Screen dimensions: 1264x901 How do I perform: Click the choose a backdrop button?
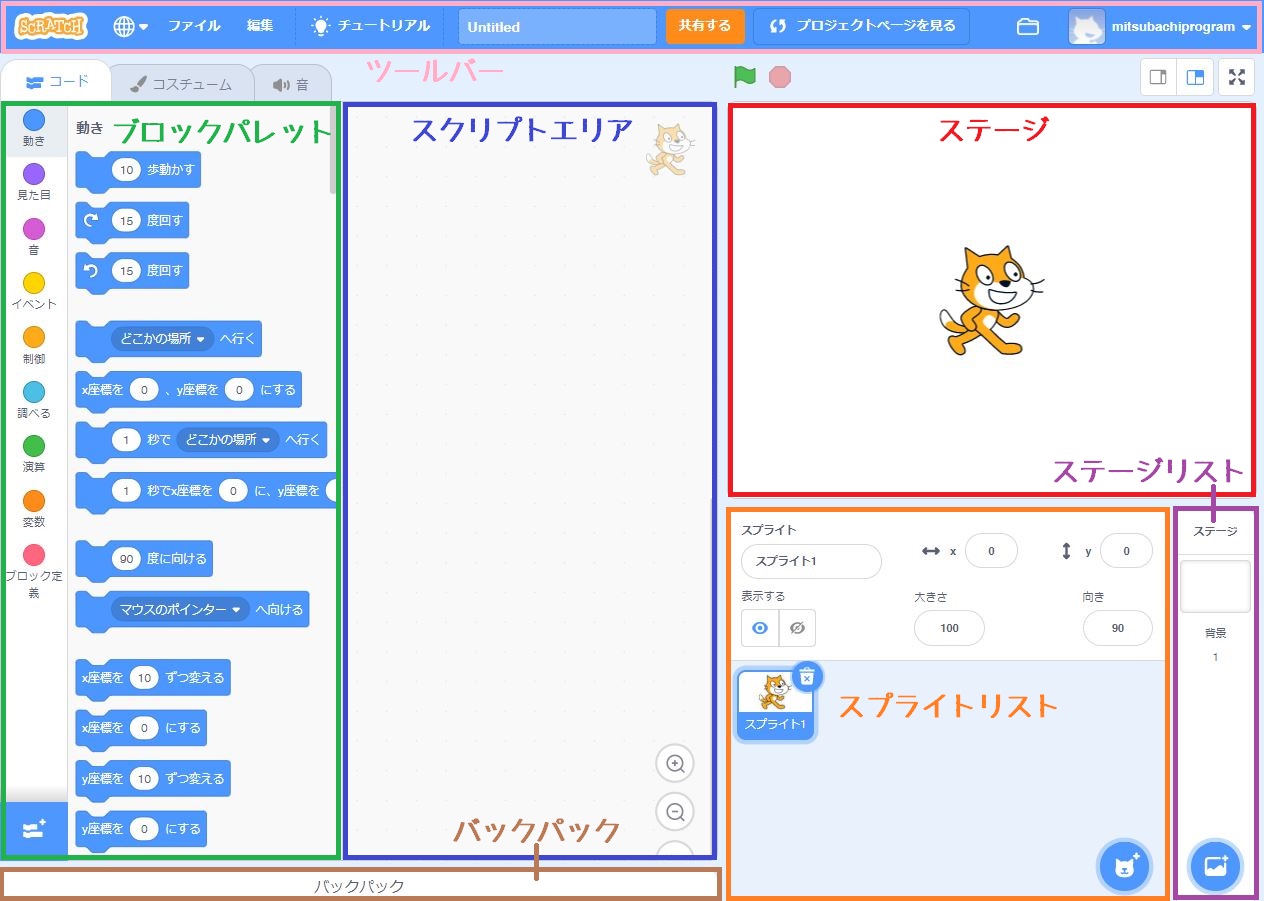point(1215,866)
